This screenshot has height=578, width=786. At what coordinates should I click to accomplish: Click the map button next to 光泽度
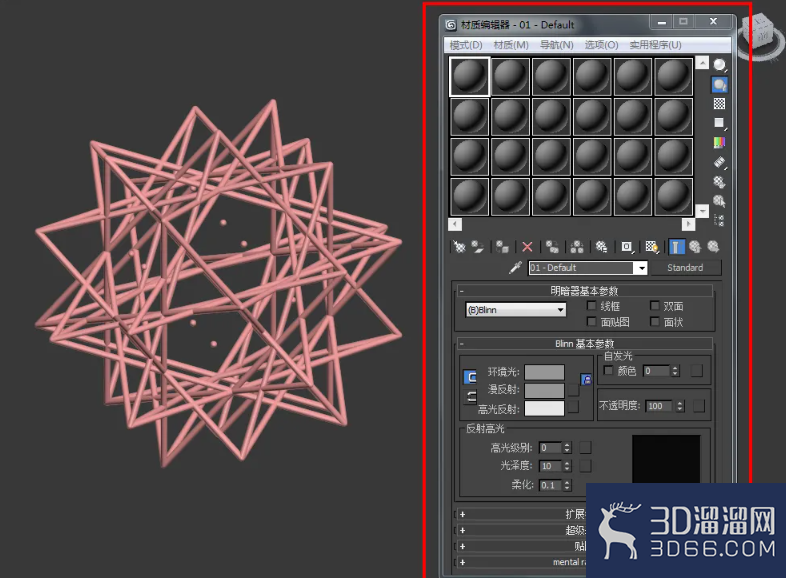[x=585, y=466]
